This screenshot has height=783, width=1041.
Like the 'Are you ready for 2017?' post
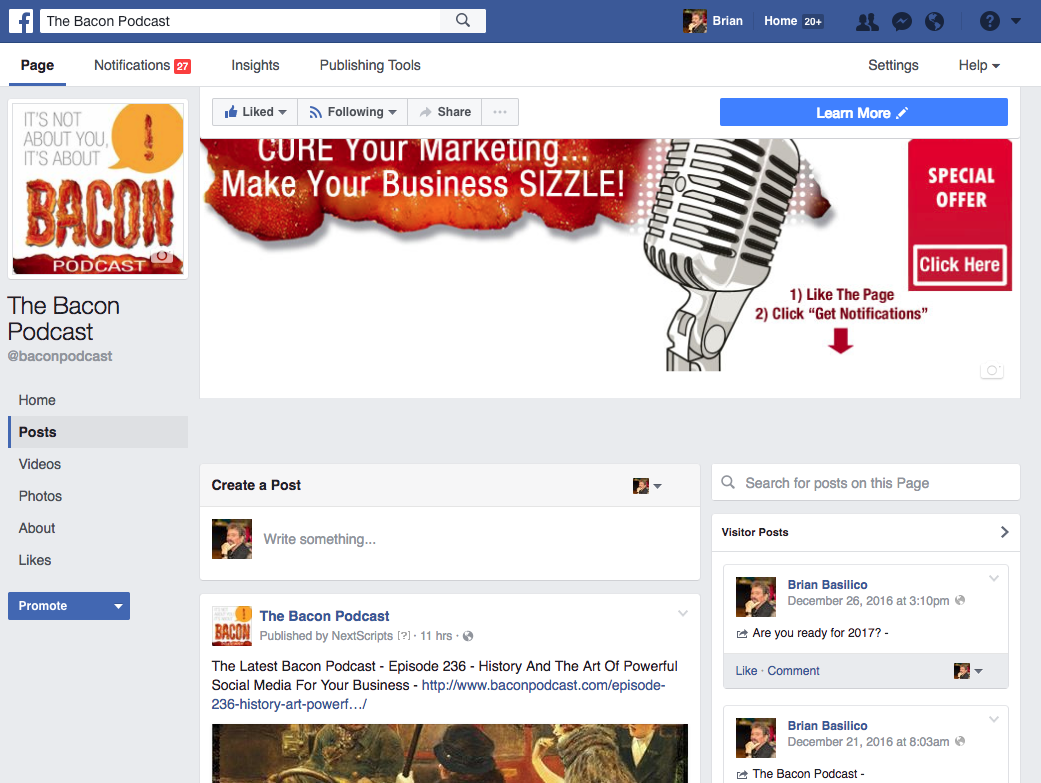[x=746, y=671]
